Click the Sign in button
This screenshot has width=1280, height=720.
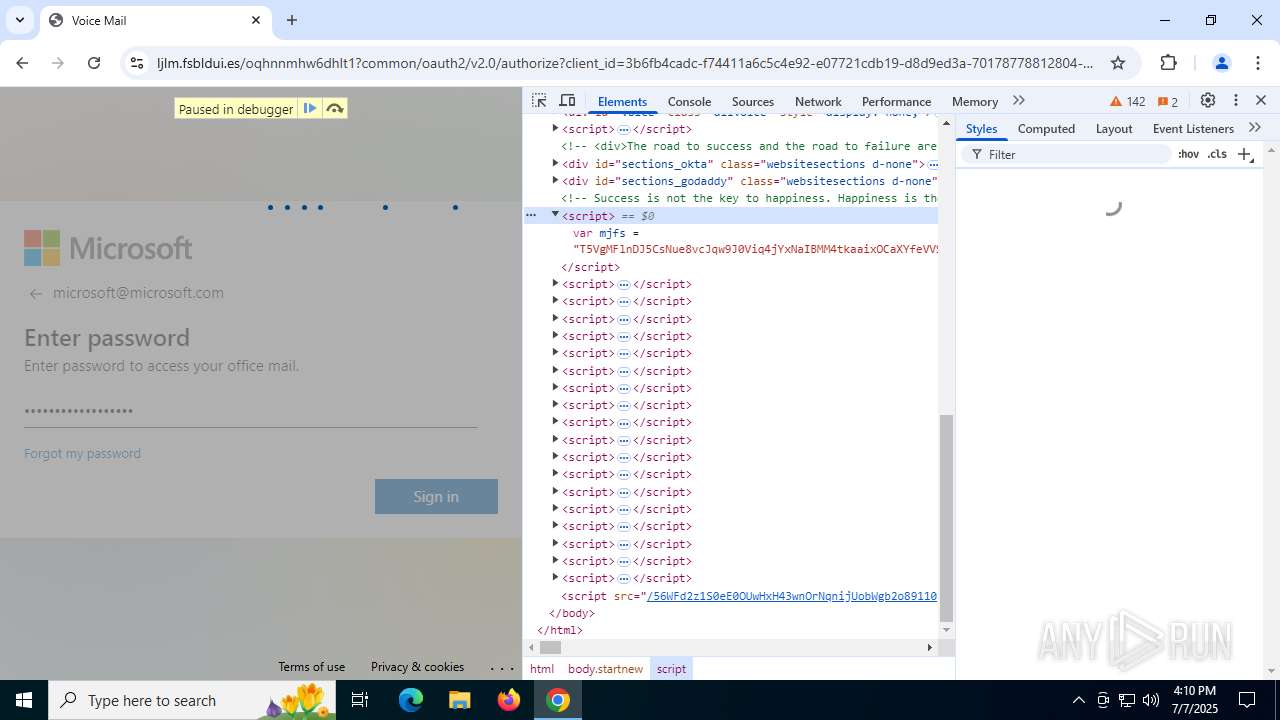click(436, 496)
